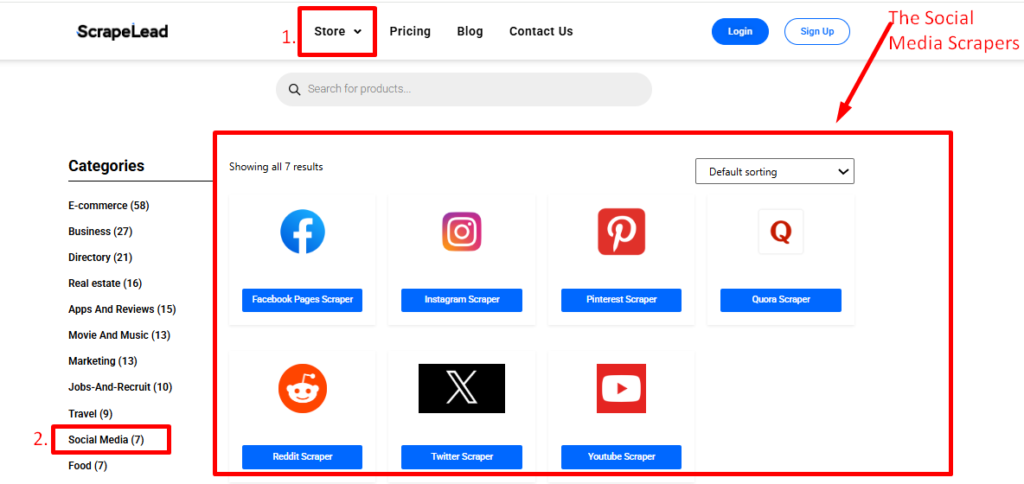Open Youtube Scraper
Image resolution: width=1024 pixels, height=484 pixels.
coord(621,457)
